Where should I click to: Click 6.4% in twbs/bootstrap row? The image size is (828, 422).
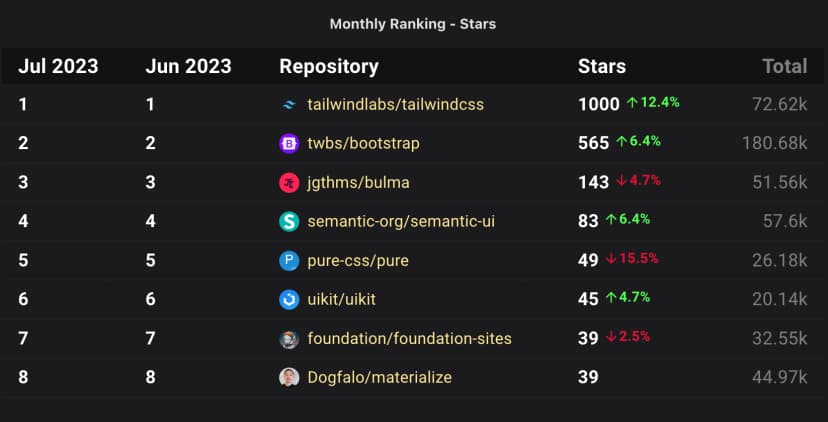point(645,142)
